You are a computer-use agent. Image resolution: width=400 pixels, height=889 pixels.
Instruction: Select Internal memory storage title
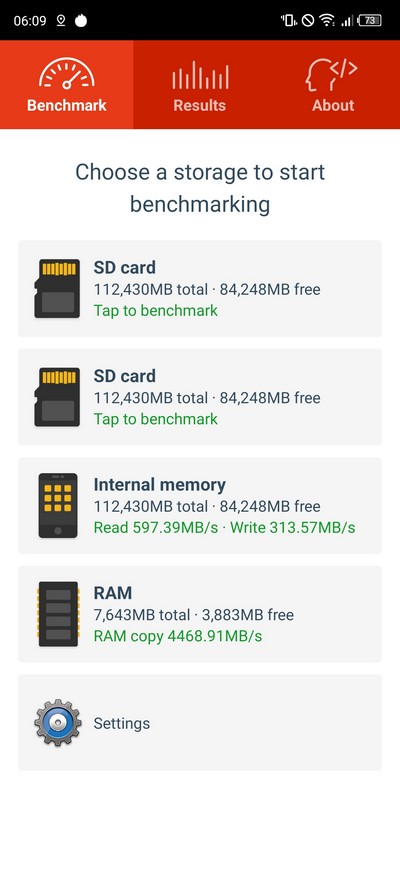[160, 485]
